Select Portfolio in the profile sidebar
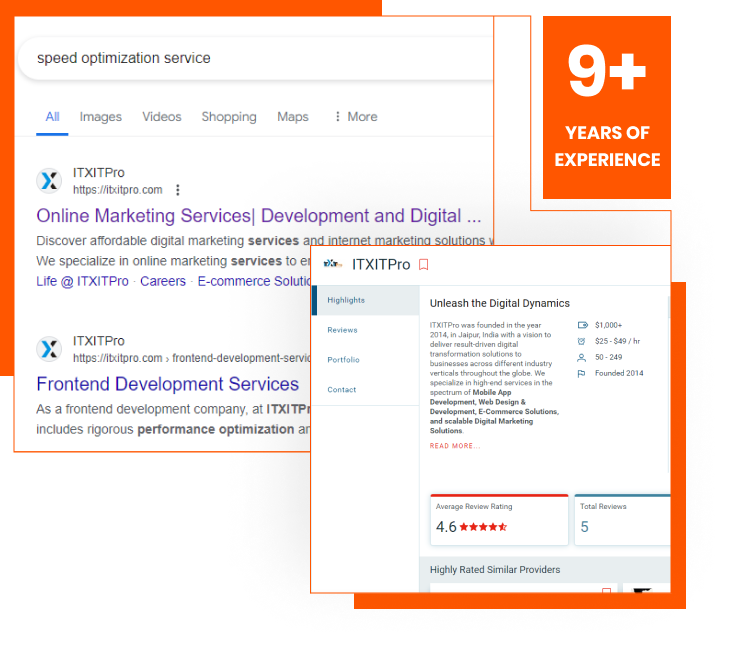 pyautogui.click(x=343, y=360)
